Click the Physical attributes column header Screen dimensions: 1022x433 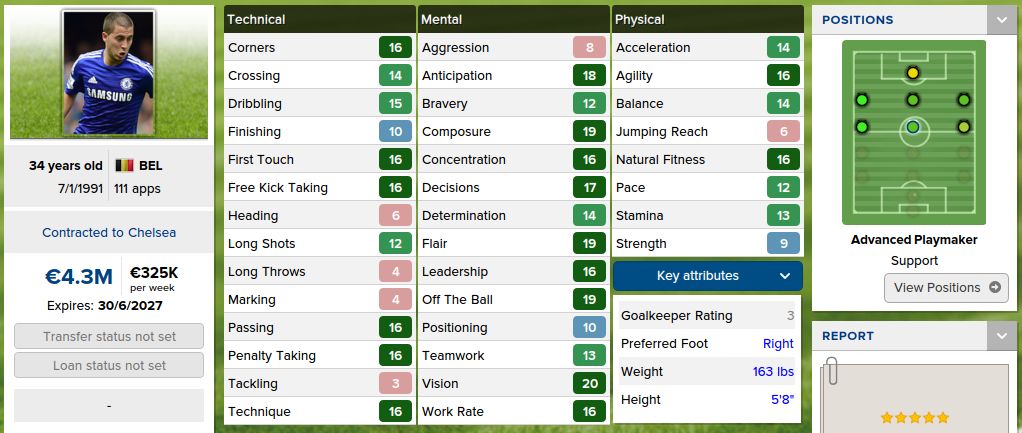tap(708, 19)
